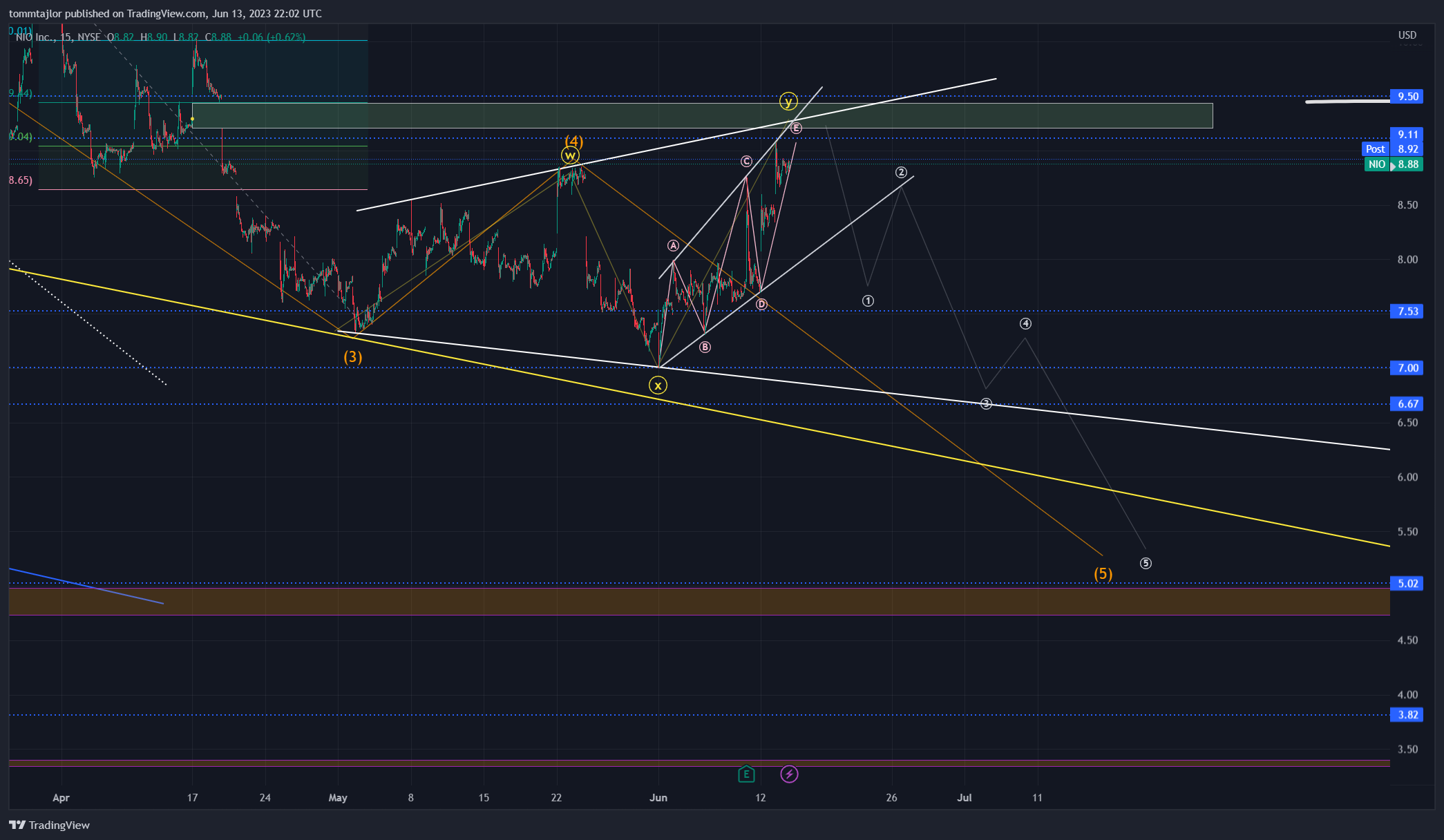Screen dimensions: 1444x840
Task: Click the 4.50 tick on the price axis
Action: (1407, 640)
